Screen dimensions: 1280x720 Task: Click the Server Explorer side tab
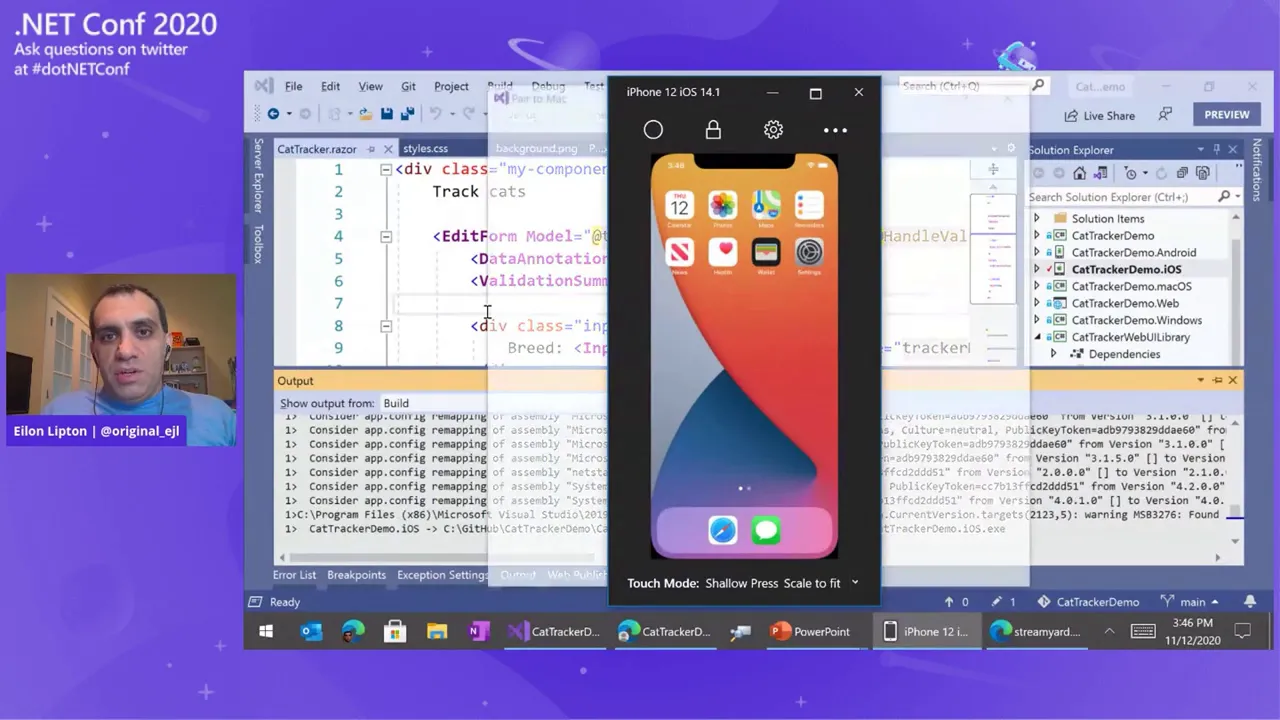point(258,175)
